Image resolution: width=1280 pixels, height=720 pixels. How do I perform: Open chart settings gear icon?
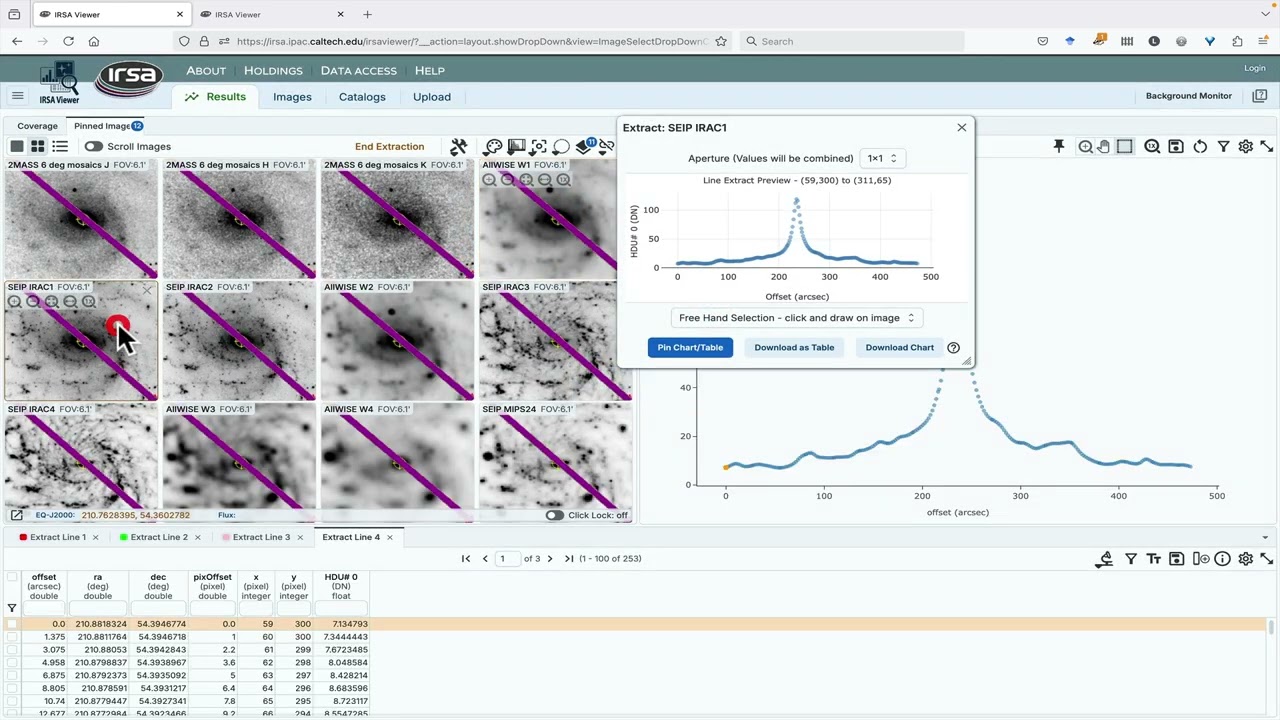1246,146
